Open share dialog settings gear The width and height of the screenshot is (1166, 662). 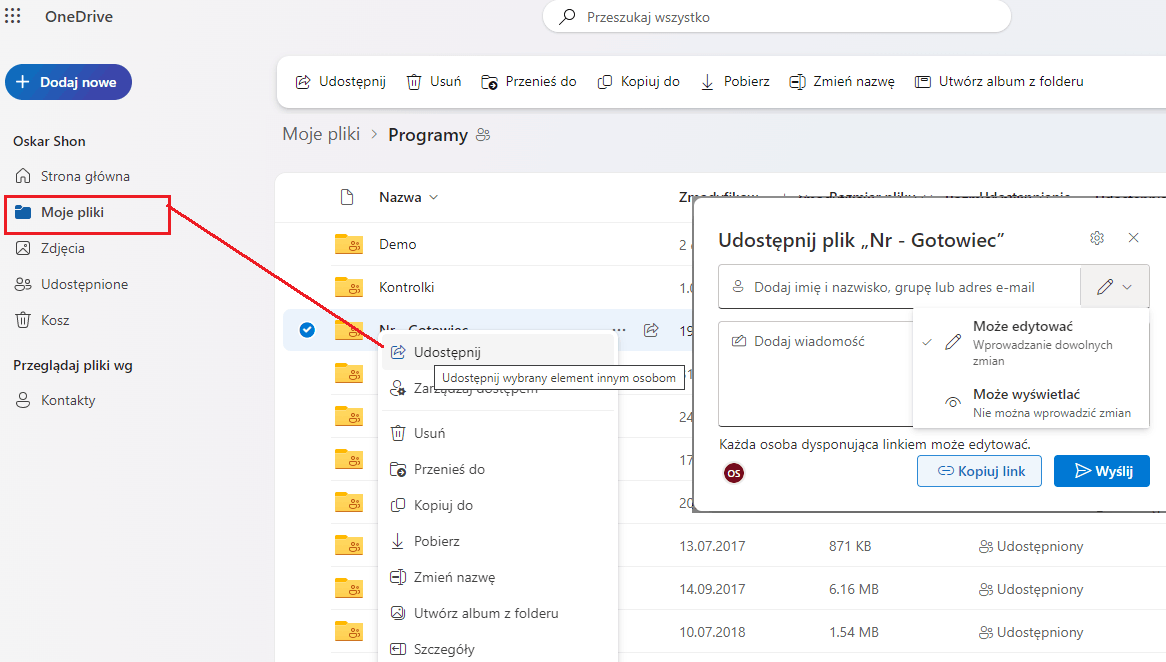point(1097,238)
